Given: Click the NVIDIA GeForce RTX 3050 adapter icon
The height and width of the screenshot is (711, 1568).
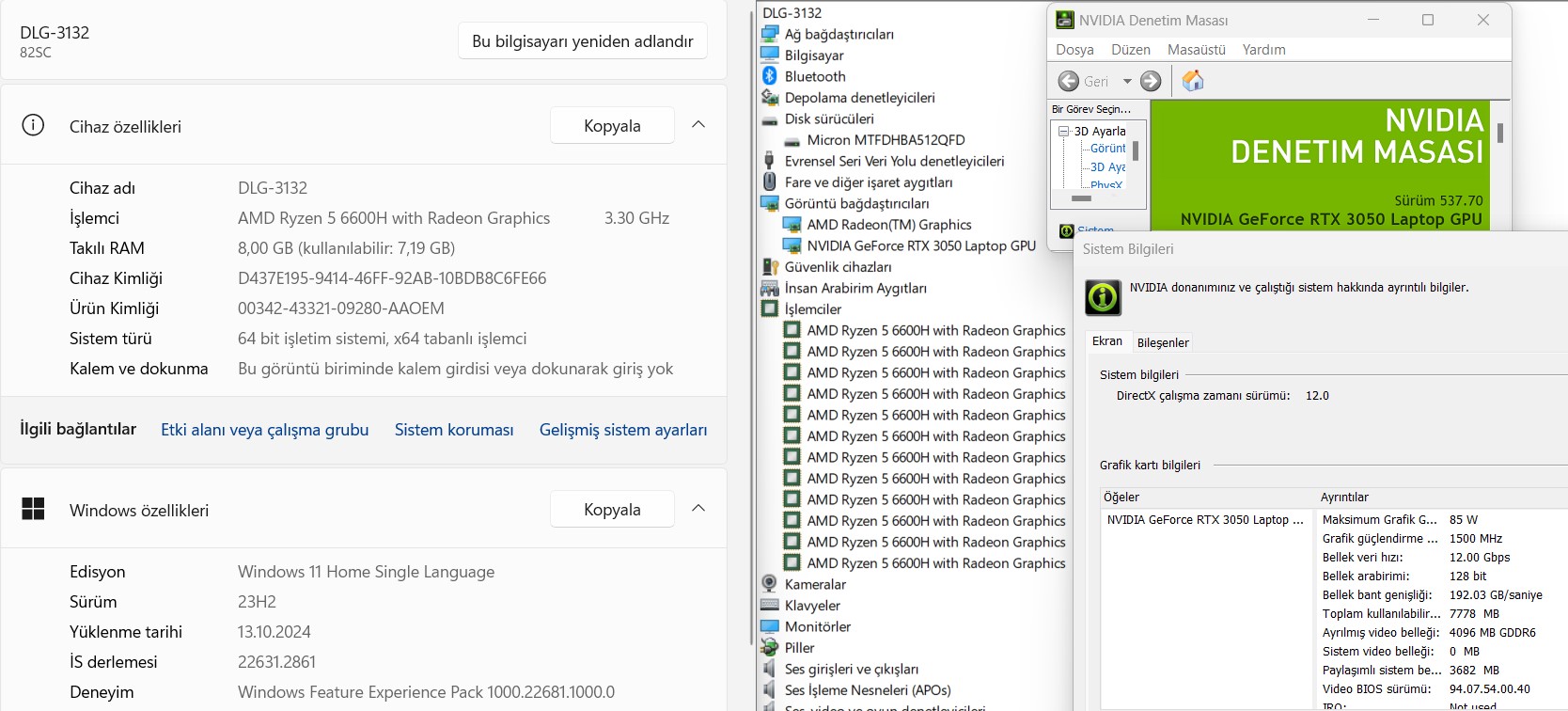Looking at the screenshot, I should coord(792,245).
